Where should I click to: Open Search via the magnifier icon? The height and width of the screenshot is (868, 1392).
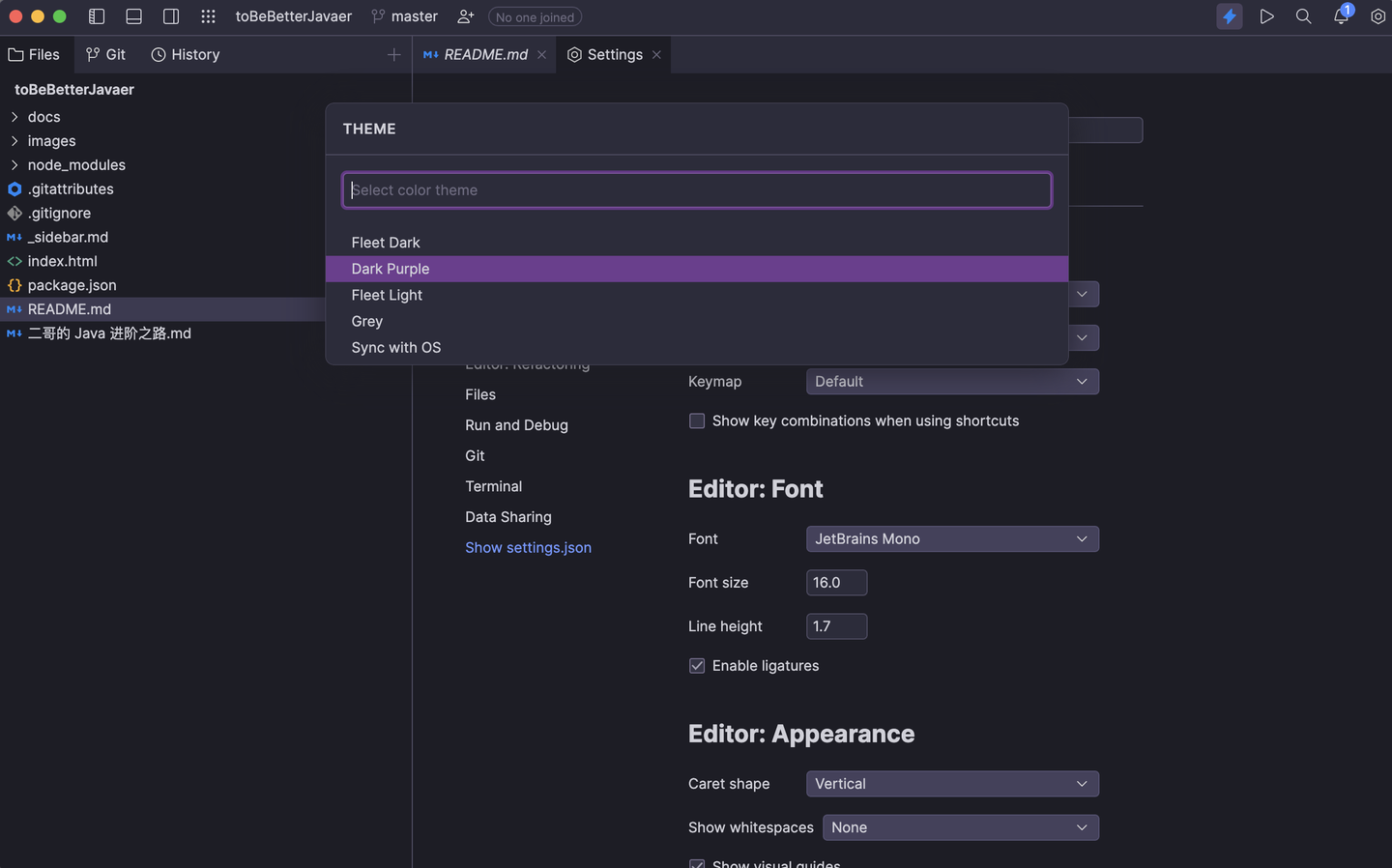(x=1303, y=16)
